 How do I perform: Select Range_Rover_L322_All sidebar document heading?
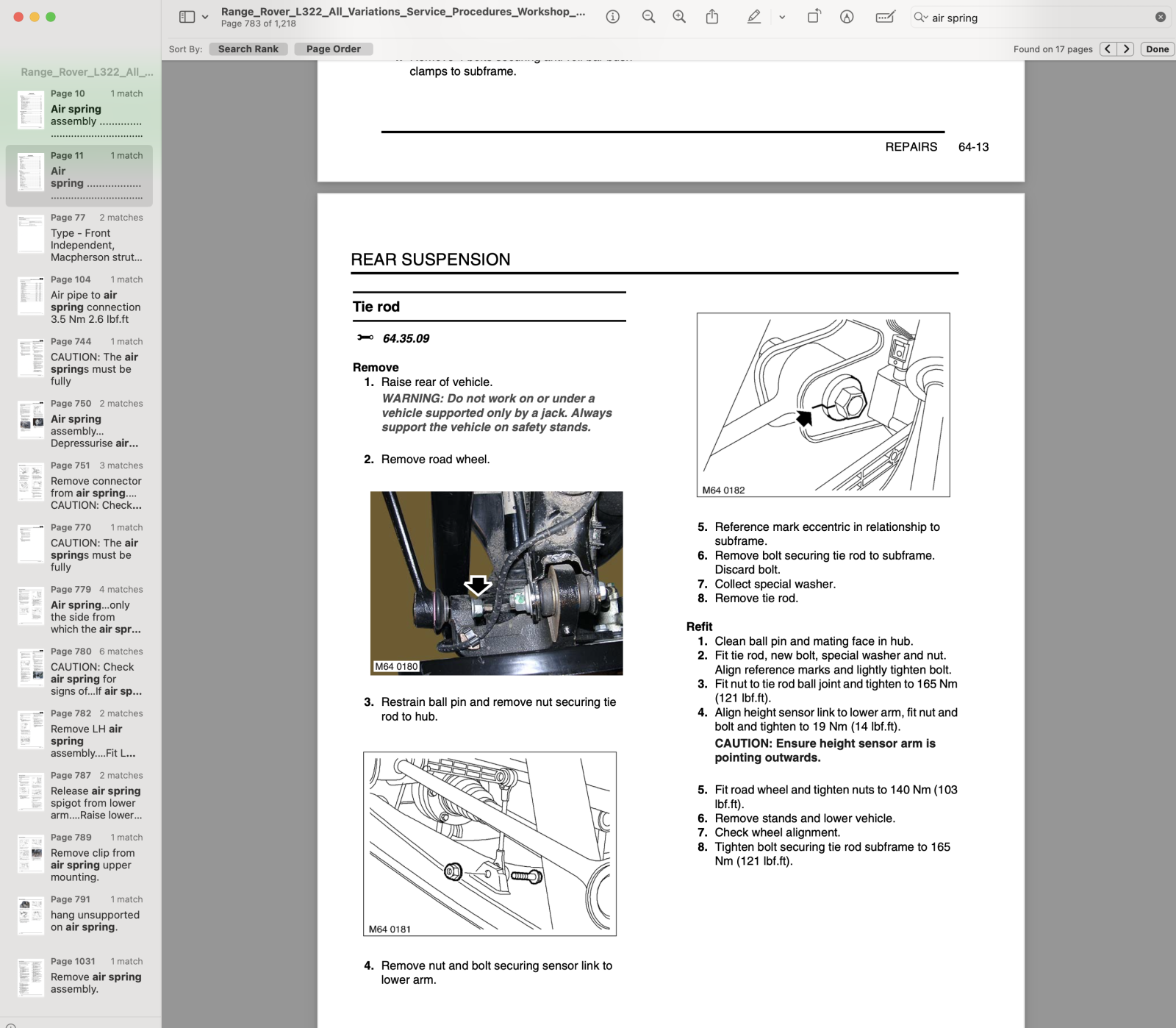[87, 72]
